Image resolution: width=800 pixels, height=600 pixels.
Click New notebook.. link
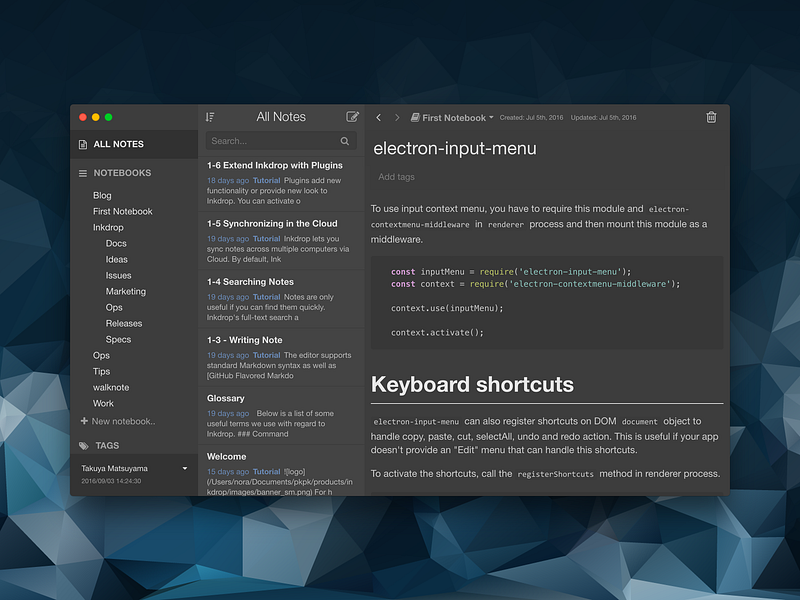click(123, 421)
